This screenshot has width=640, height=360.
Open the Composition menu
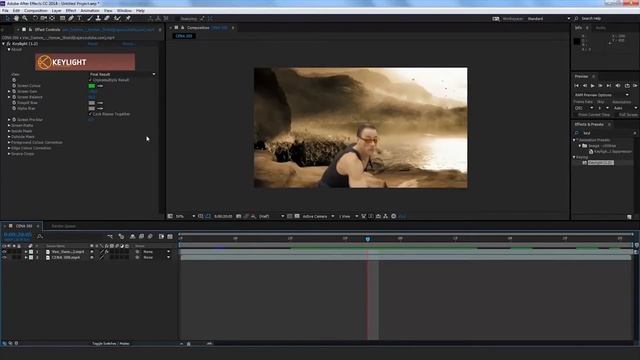coord(36,11)
